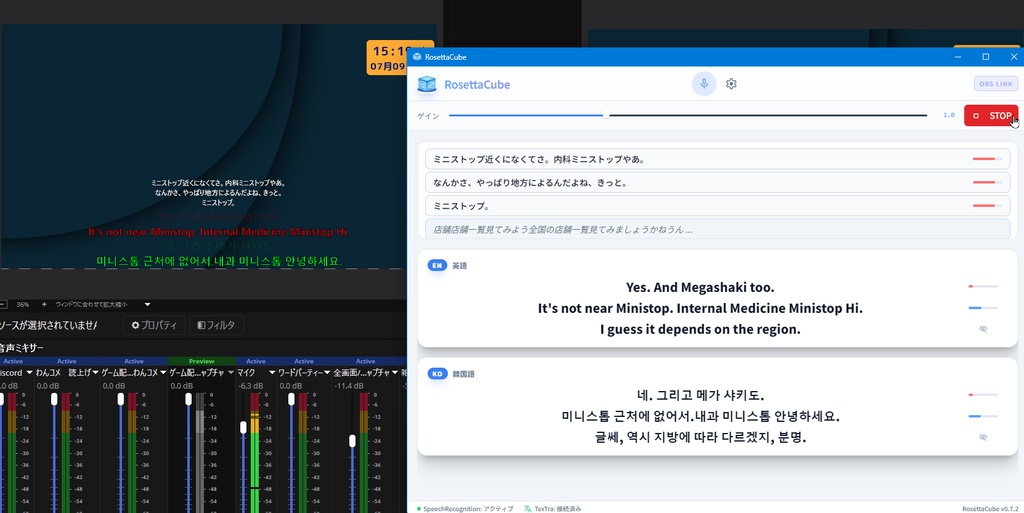This screenshot has height=513, width=1024.
Task: Click the gain value 1.0
Action: tap(949, 115)
